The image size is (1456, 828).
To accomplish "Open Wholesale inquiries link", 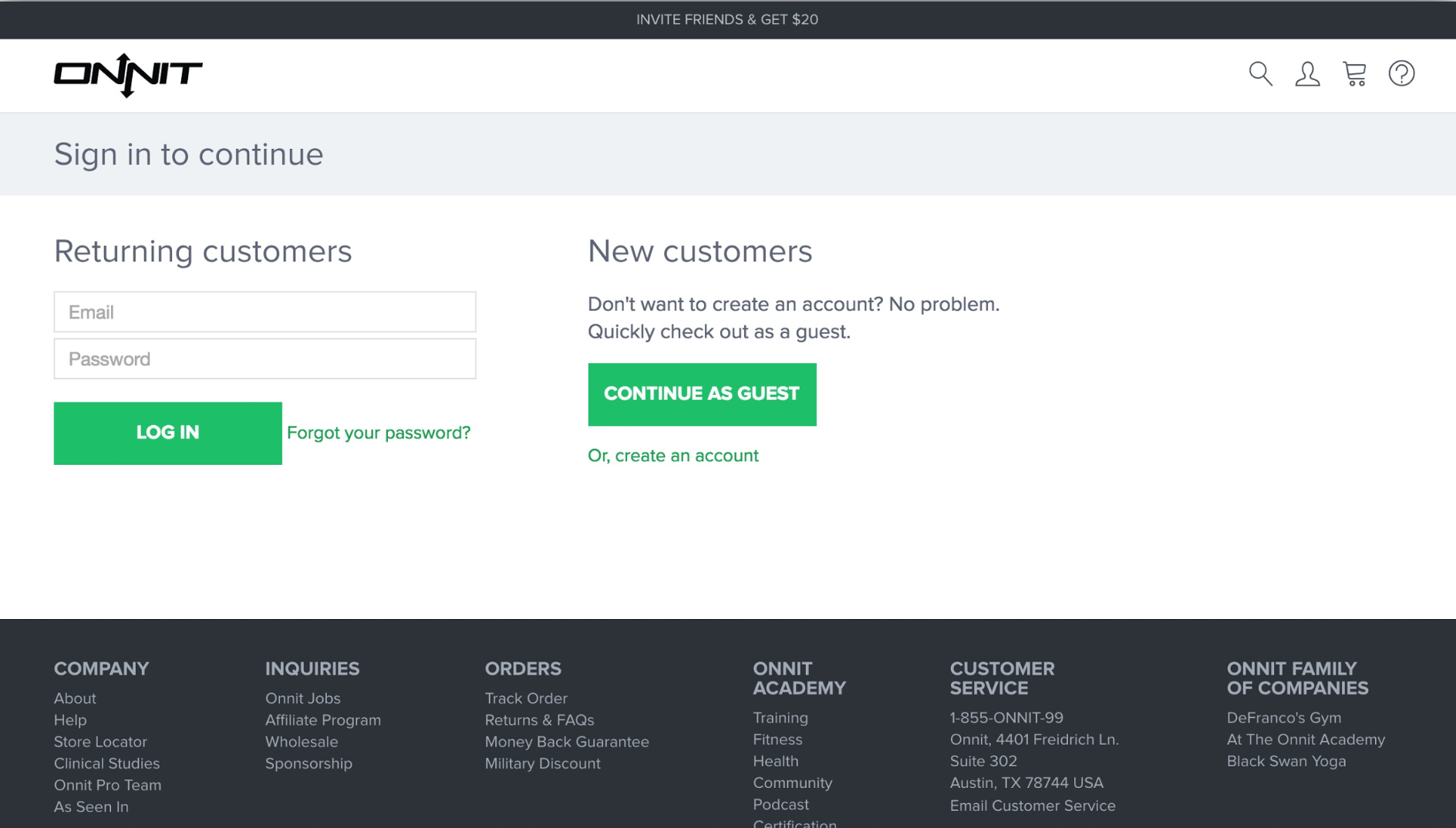I will (x=302, y=742).
